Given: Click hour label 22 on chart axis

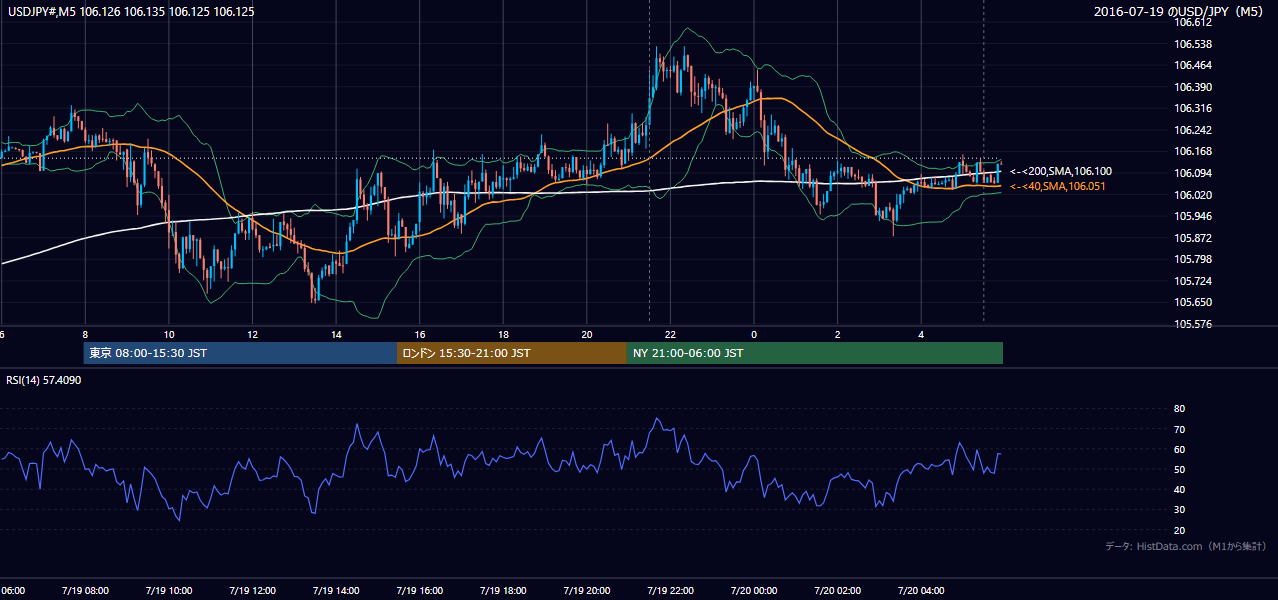Looking at the screenshot, I should tap(670, 335).
